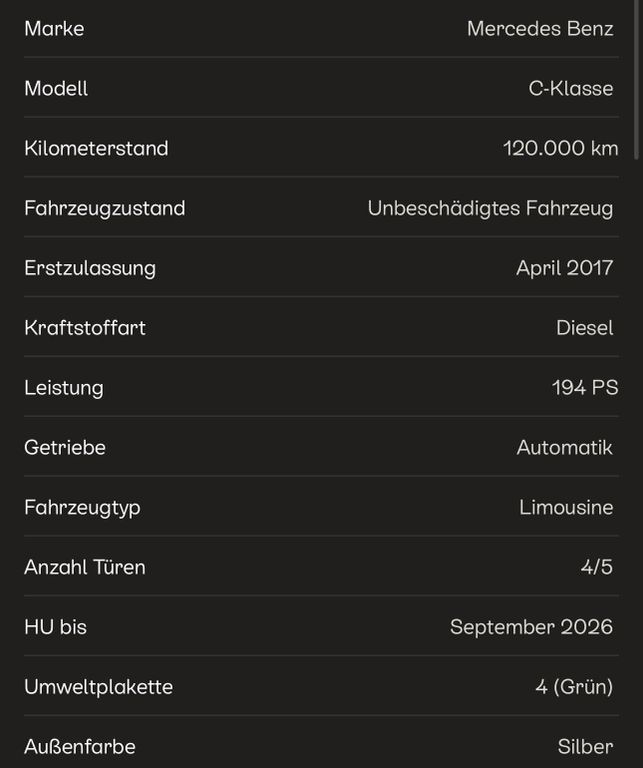
Task: Select the September 2026 HU date
Action: 531,627
